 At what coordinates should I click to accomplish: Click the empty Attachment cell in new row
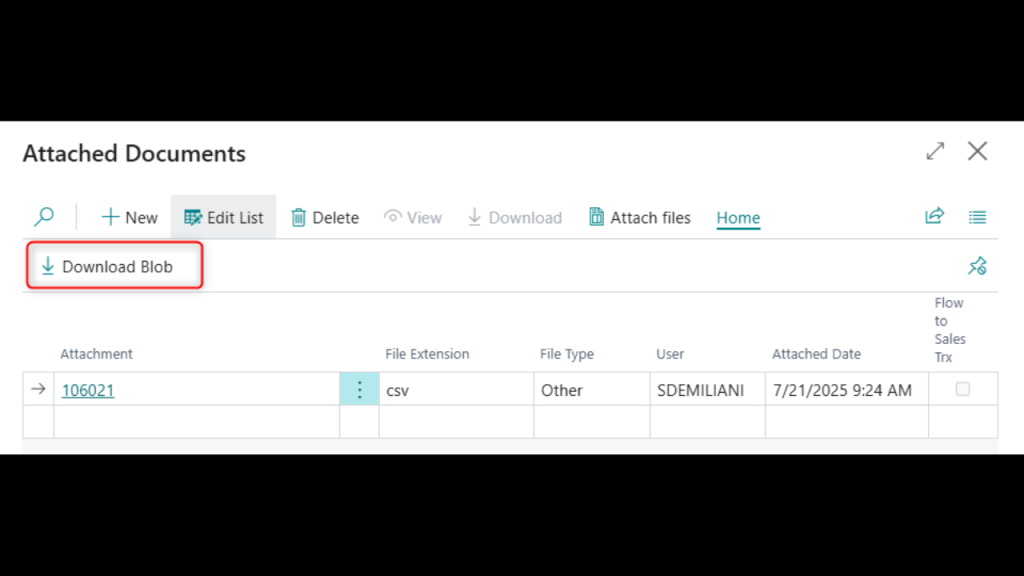(x=196, y=421)
